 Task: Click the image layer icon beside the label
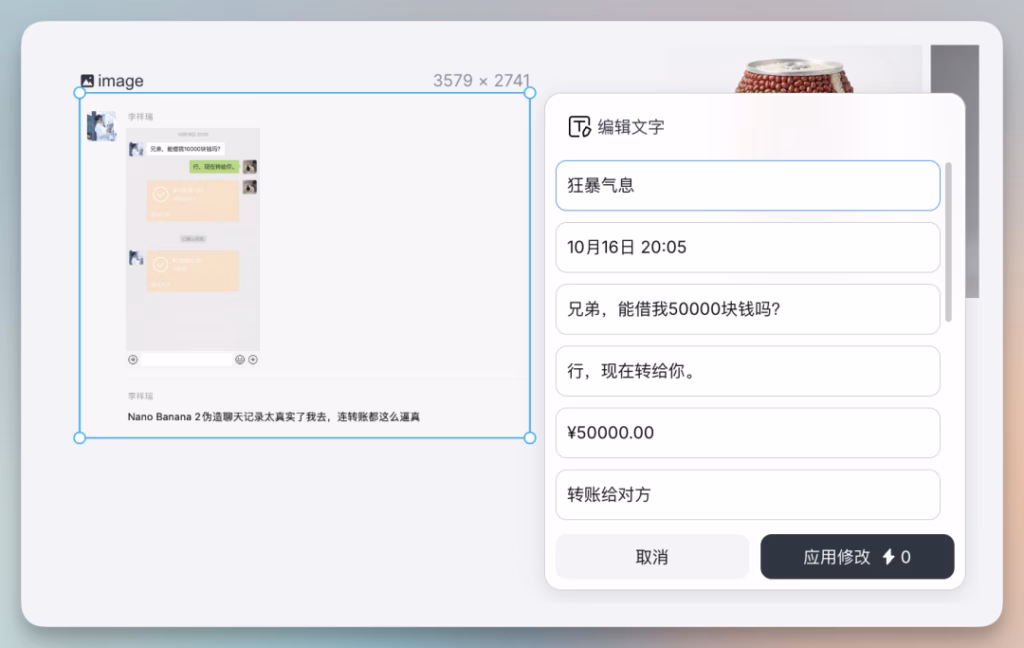87,81
